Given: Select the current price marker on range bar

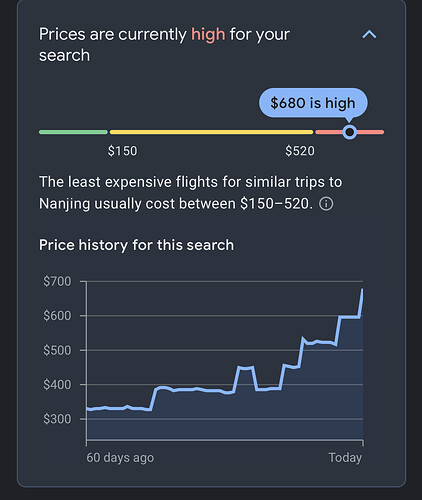Looking at the screenshot, I should click(x=350, y=132).
